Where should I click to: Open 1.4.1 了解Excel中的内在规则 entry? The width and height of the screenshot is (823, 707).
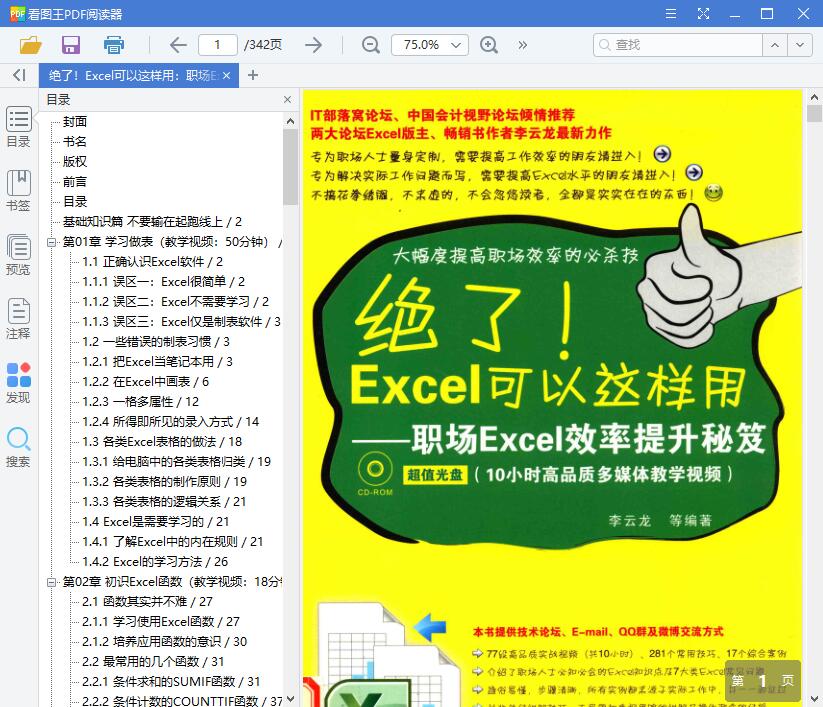[x=173, y=542]
